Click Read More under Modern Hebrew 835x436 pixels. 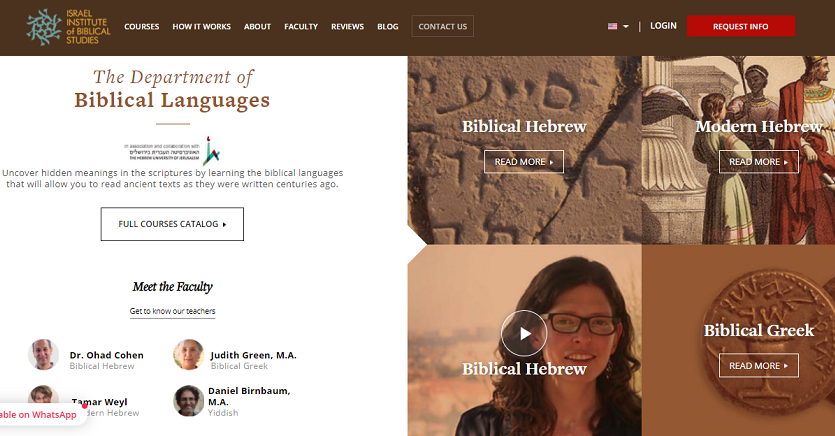pos(758,162)
